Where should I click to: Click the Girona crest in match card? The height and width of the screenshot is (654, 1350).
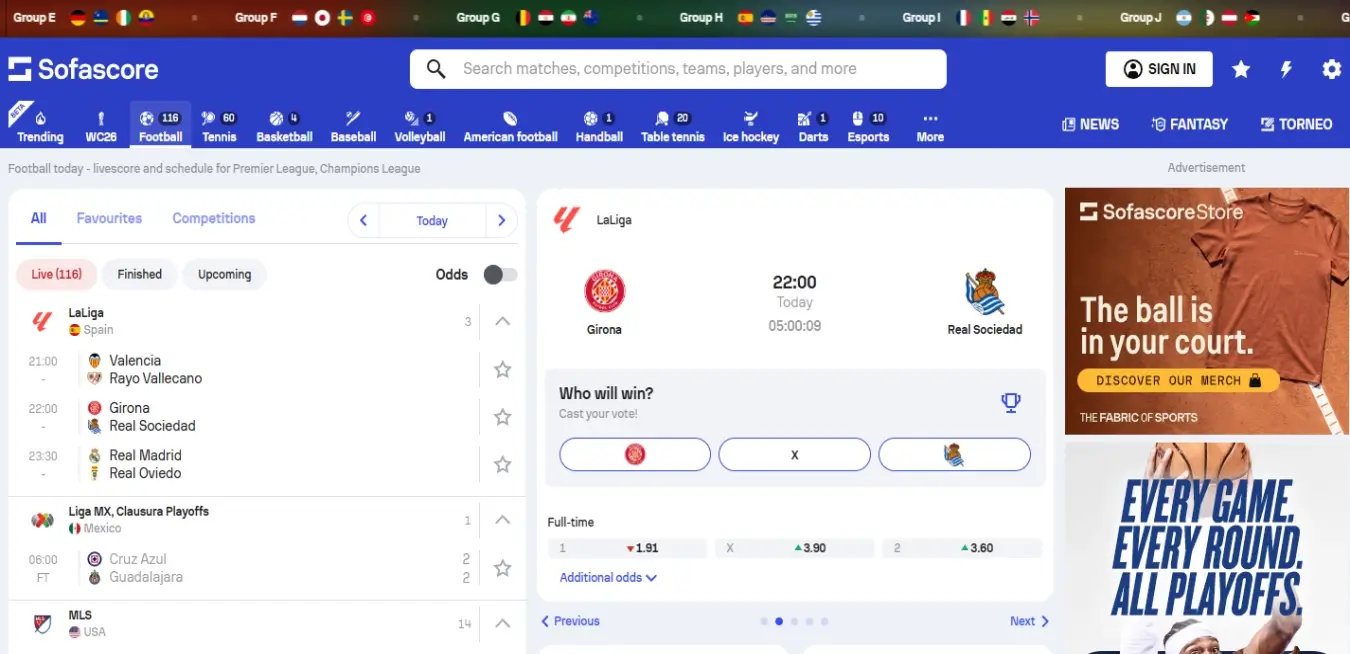click(604, 291)
